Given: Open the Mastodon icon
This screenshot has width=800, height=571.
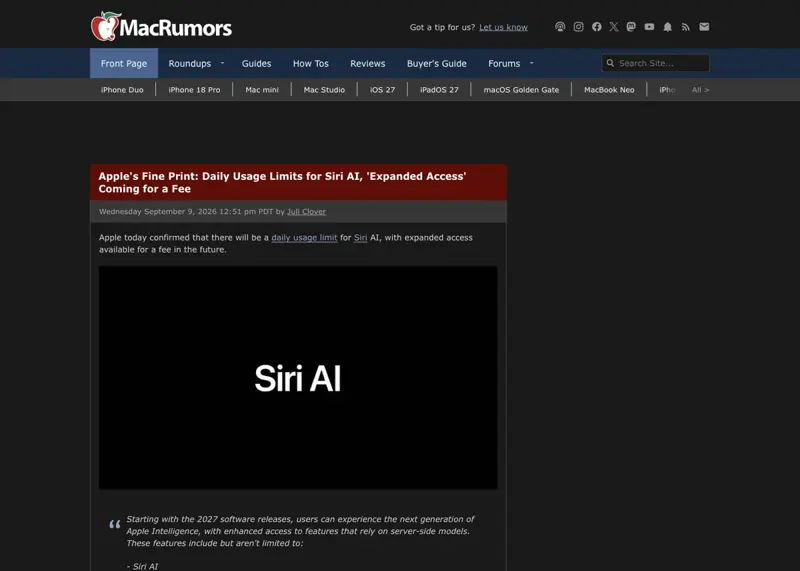Looking at the screenshot, I should tap(631, 27).
